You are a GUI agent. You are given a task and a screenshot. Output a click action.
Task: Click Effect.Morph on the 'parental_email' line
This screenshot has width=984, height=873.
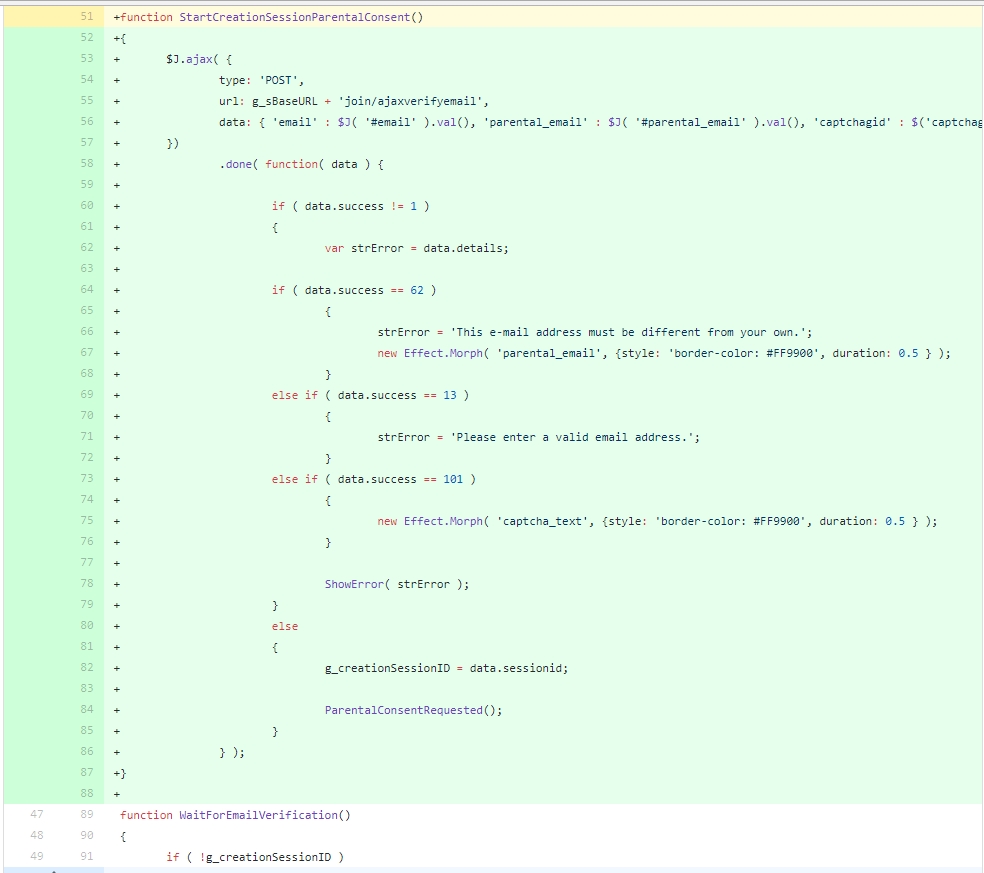442,353
